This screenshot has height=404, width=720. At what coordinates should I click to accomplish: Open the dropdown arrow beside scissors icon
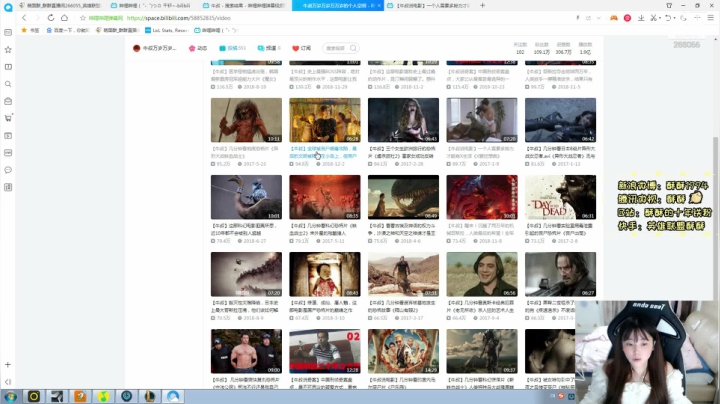[659, 18]
